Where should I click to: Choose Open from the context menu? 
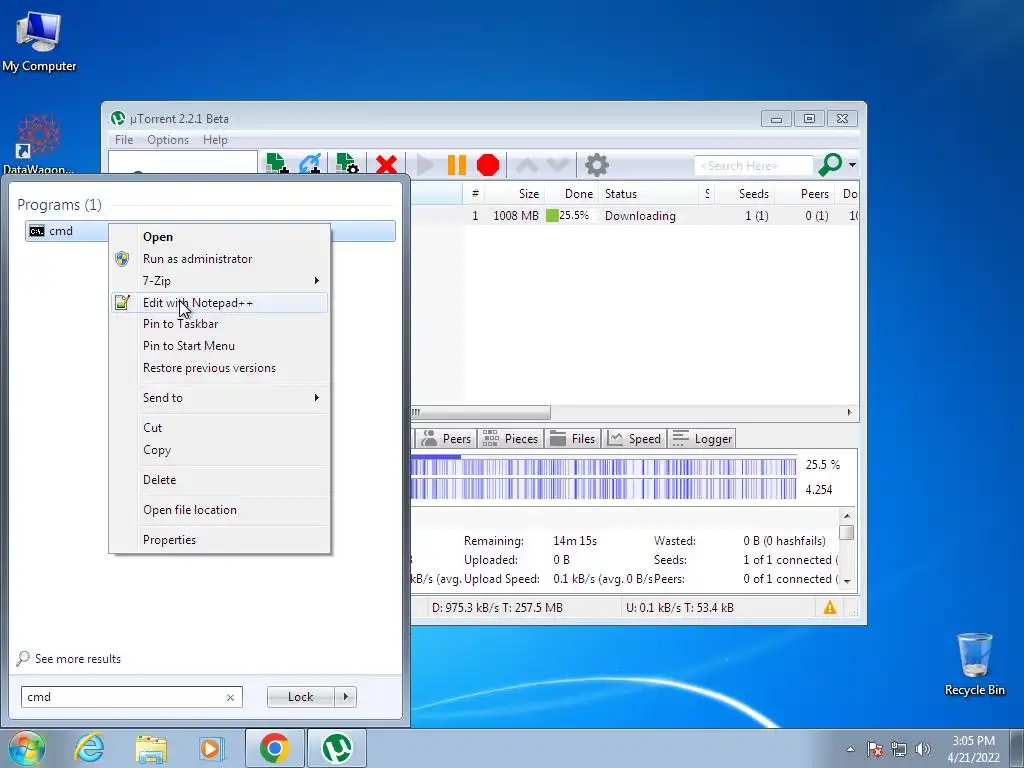(x=220, y=236)
